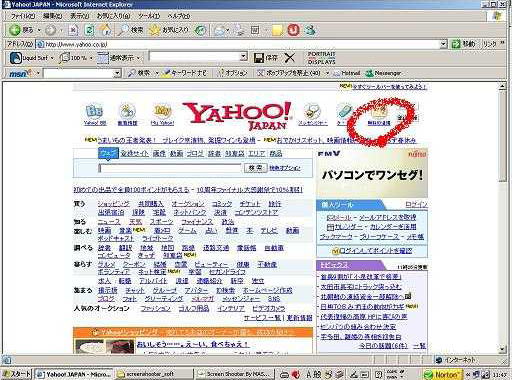The height and width of the screenshot is (380, 512).
Task: Click the Stop toolbar icon
Action: [73, 30]
